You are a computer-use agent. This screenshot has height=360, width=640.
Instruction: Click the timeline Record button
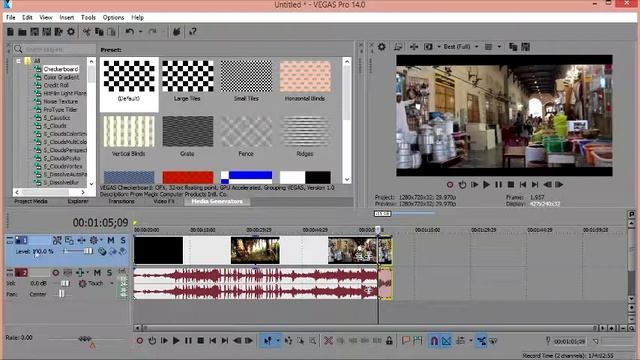tap(140, 340)
